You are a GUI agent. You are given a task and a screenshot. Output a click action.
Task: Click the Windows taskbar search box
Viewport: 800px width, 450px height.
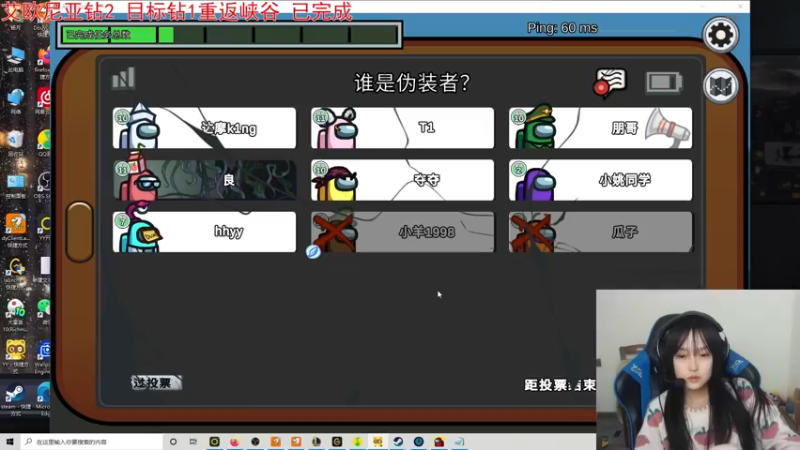pos(92,442)
